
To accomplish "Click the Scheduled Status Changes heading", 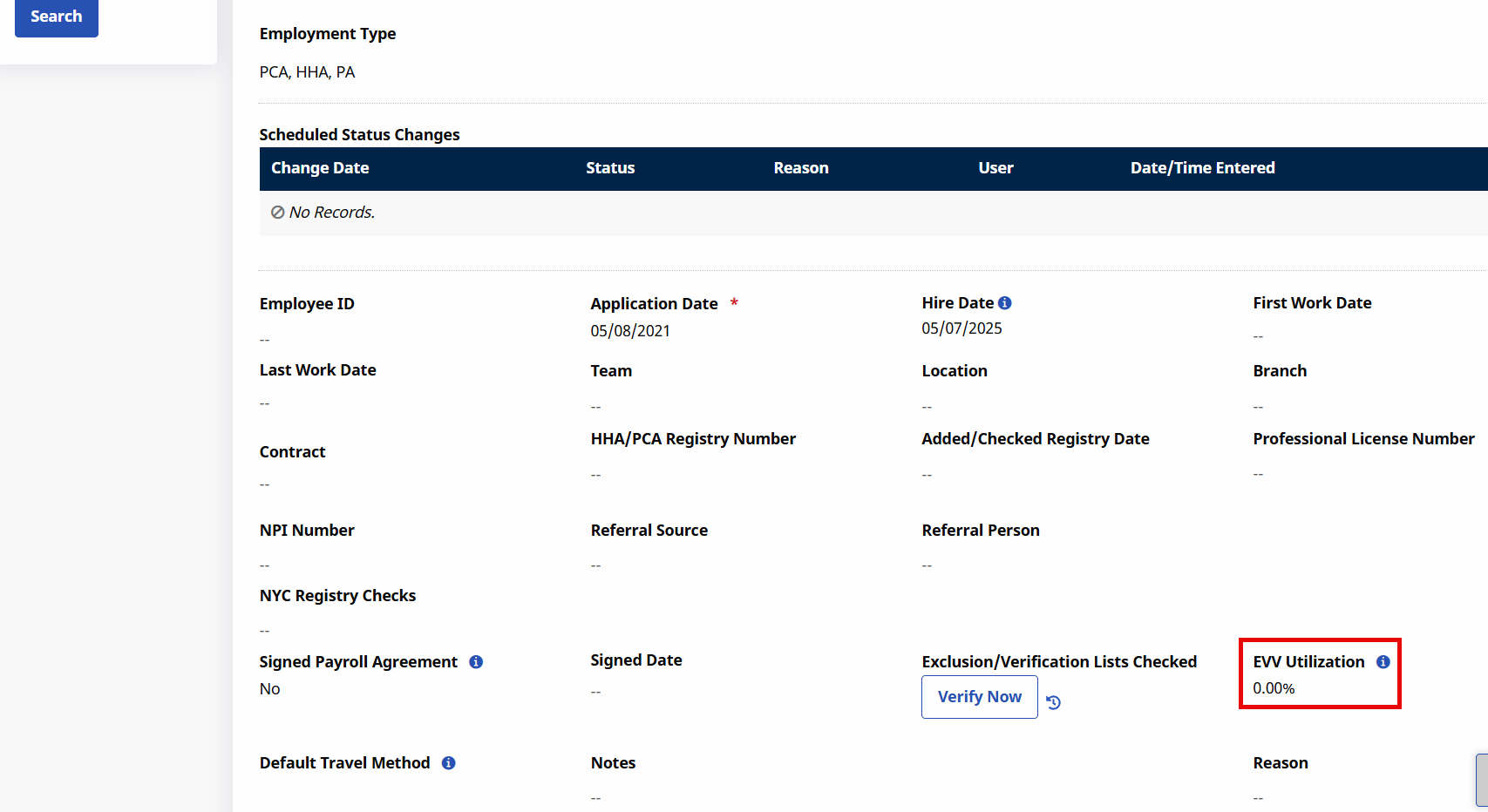I will point(359,135).
